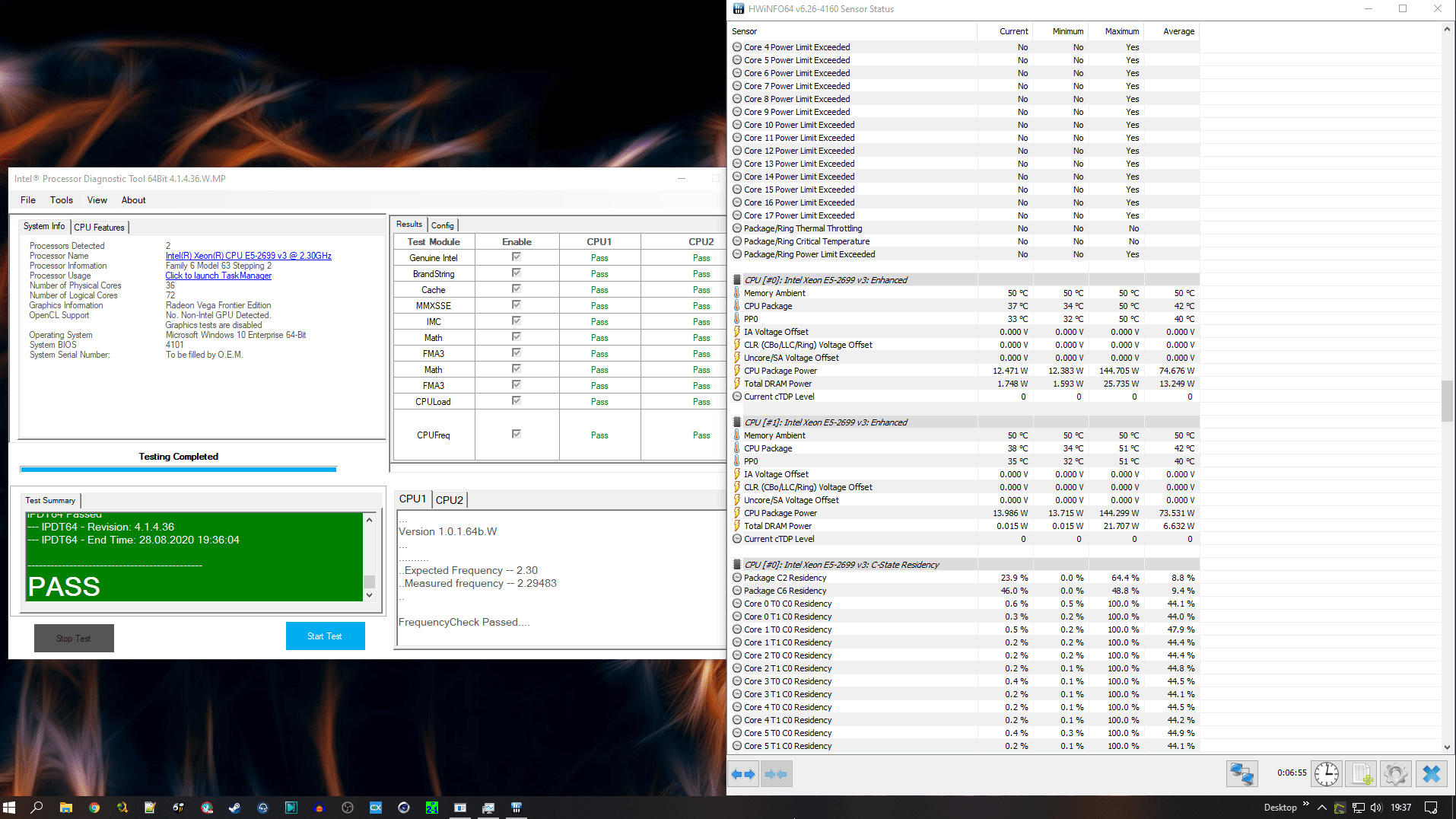Click HWiNFO expand-columns left/right arrows icon
1456x819 pixels.
(743, 774)
